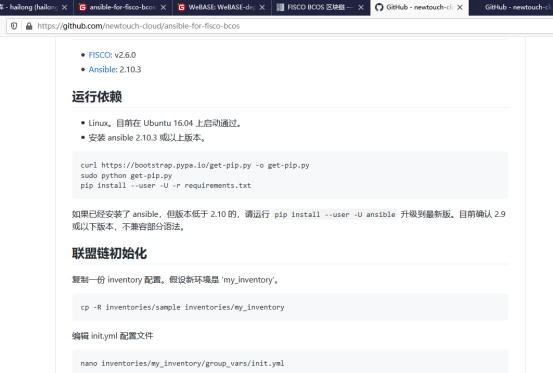The height and width of the screenshot is (373, 553).
Task: Open the Ansible link
Action: [x=103, y=69]
